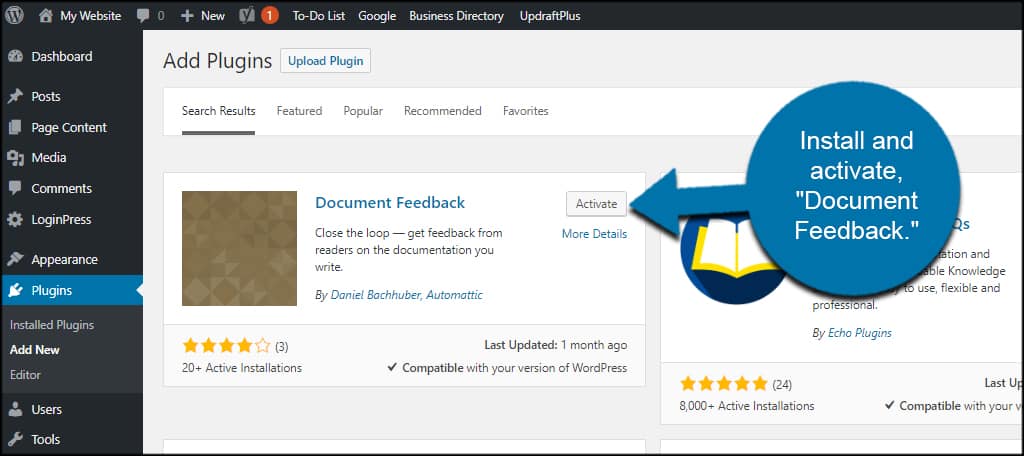Open UpdraftPlus in admin bar

[x=550, y=16]
